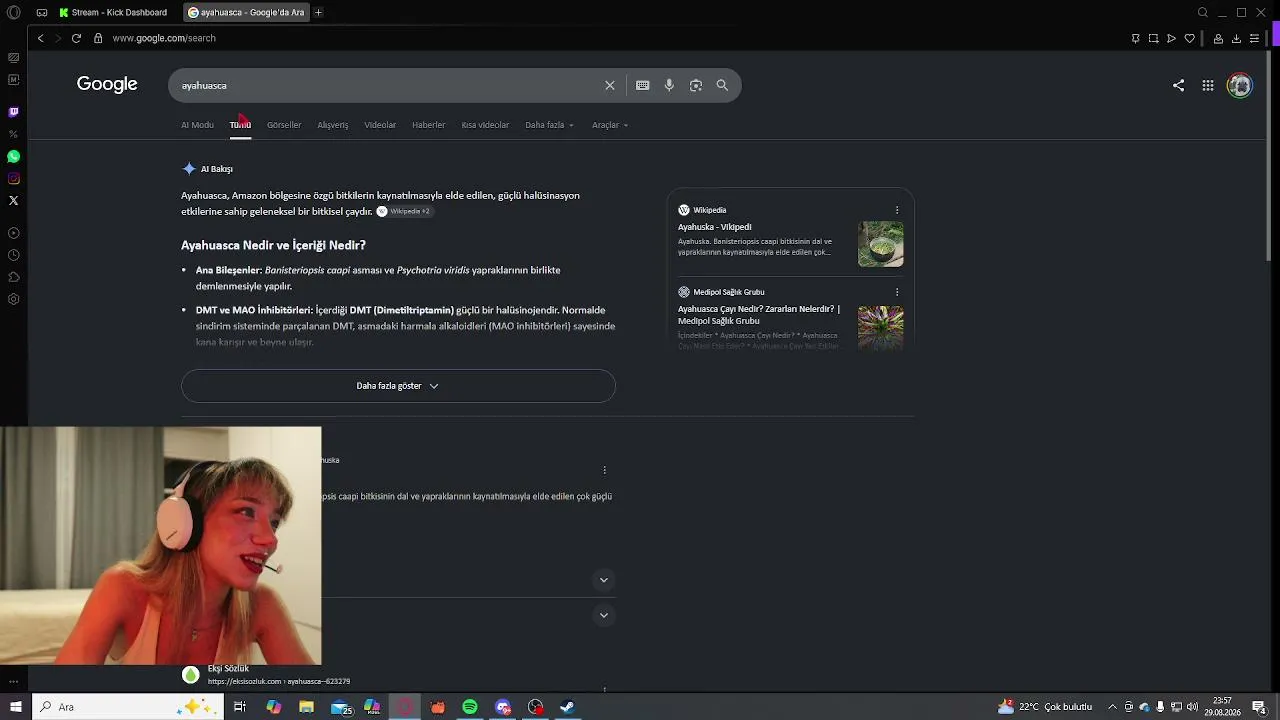1280x720 pixels.
Task: Search by image with Google Lens
Action: click(696, 85)
